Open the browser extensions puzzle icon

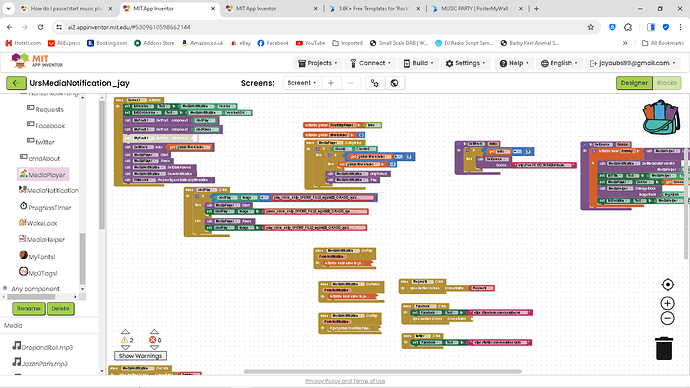click(628, 27)
